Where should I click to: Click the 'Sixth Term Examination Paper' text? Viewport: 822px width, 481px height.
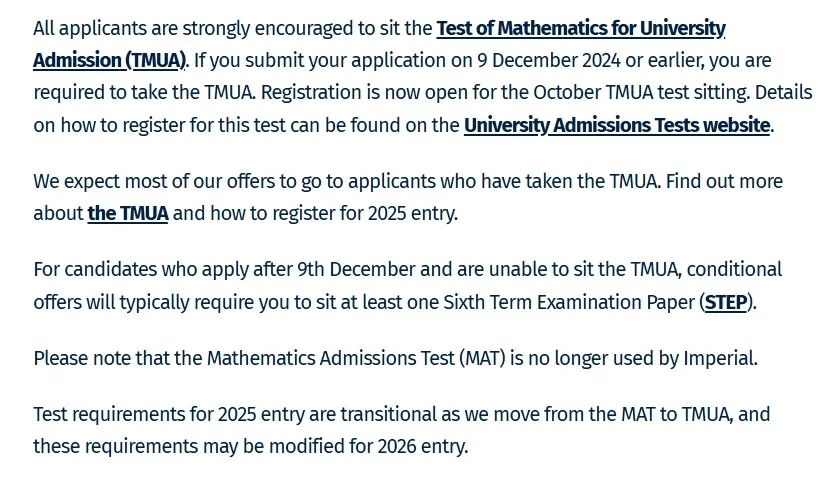(x=569, y=302)
